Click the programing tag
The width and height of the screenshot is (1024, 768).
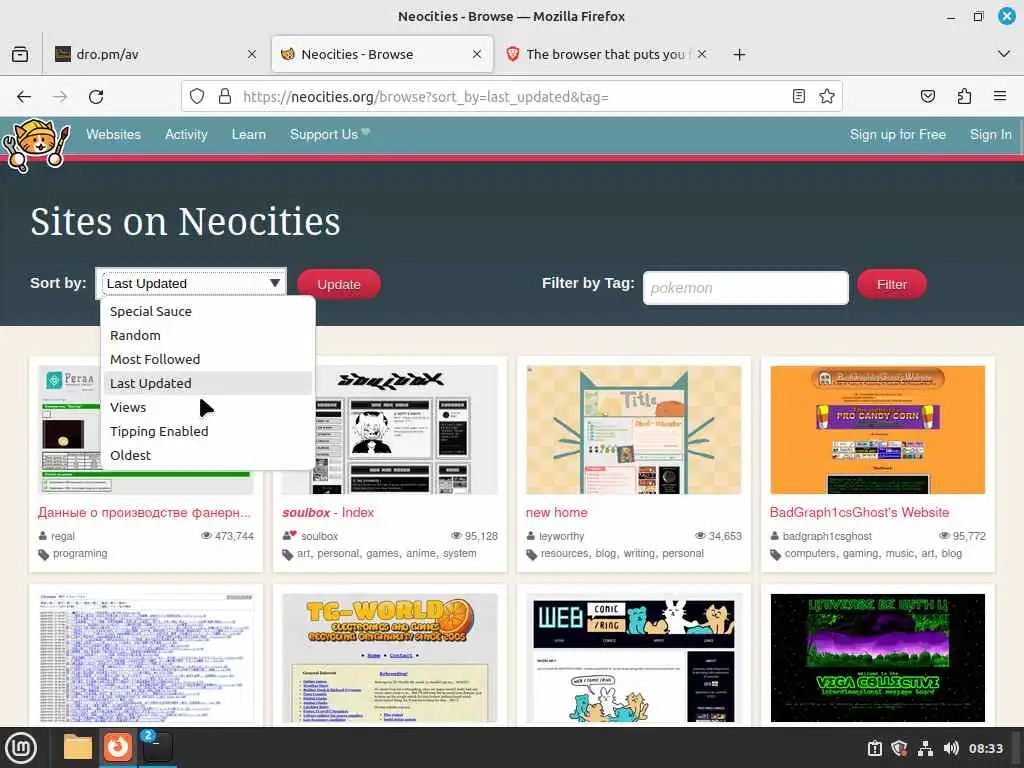click(80, 554)
